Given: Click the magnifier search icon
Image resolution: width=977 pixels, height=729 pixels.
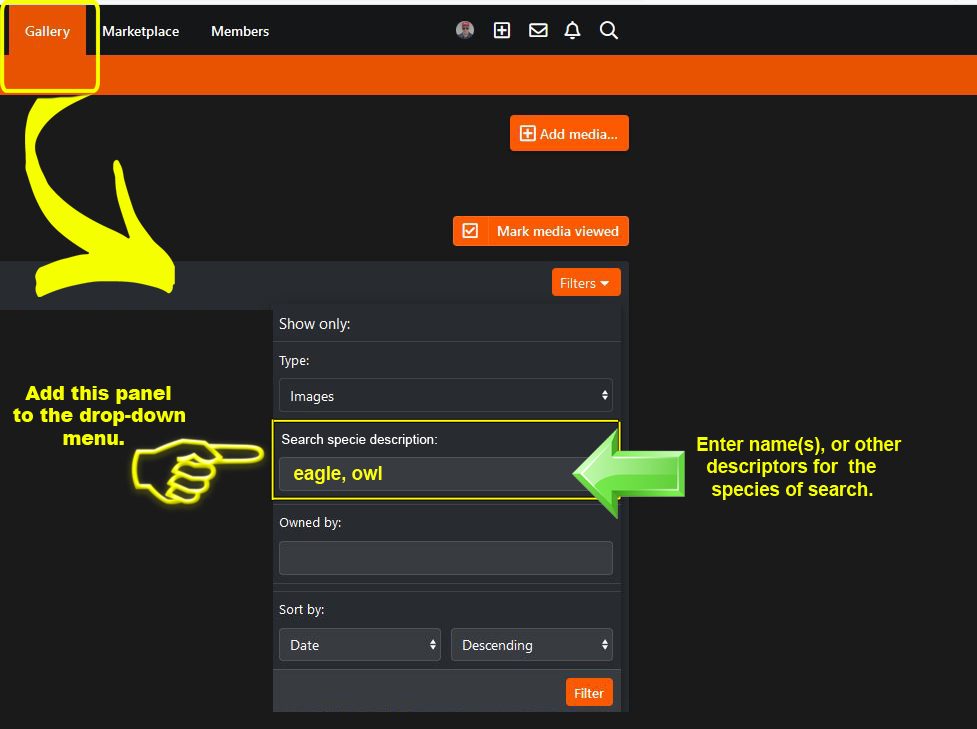Looking at the screenshot, I should pyautogui.click(x=609, y=30).
